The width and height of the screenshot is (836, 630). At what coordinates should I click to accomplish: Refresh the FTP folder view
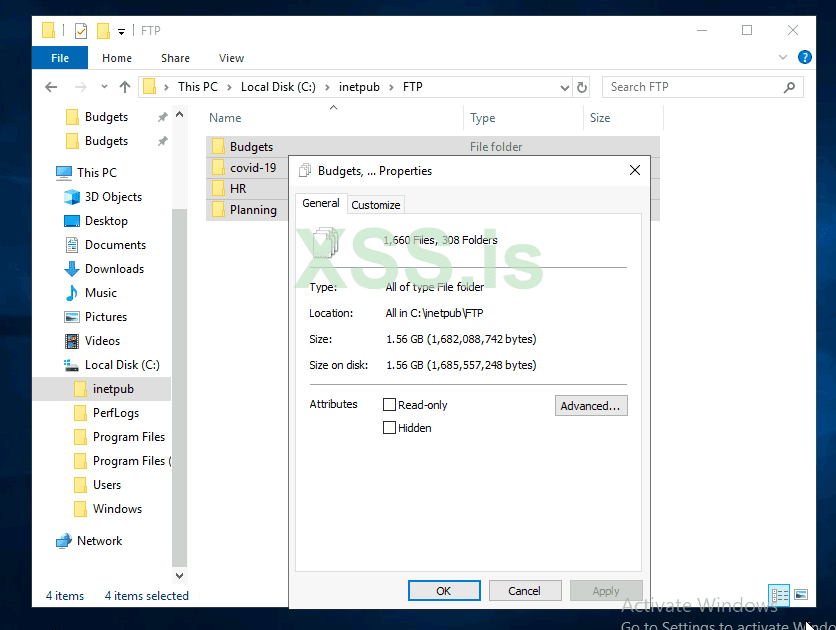[x=582, y=87]
